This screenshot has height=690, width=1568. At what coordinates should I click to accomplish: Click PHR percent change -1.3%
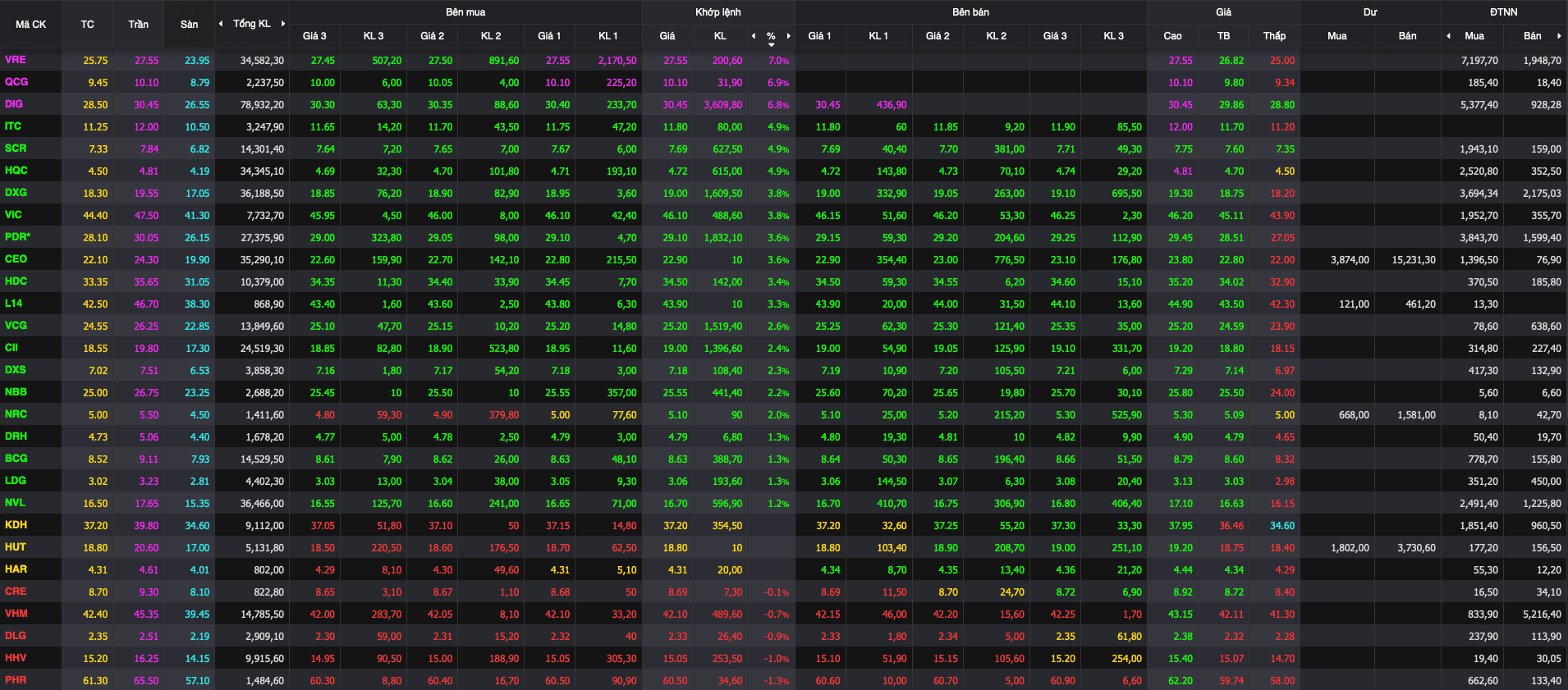pyautogui.click(x=777, y=681)
